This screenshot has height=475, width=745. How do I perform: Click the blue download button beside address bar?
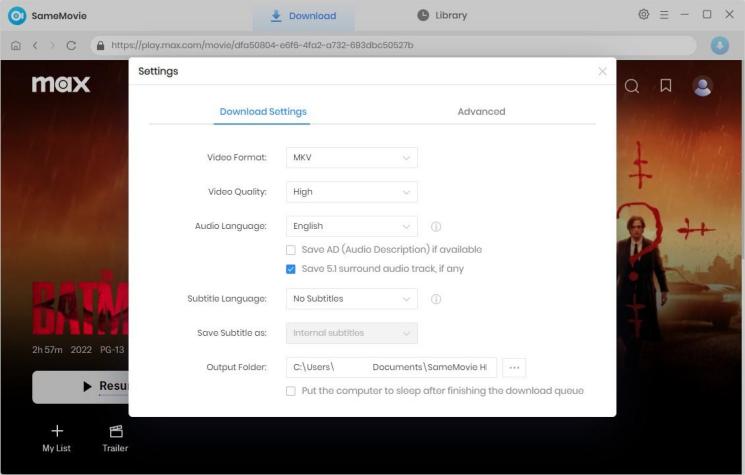[x=719, y=45]
